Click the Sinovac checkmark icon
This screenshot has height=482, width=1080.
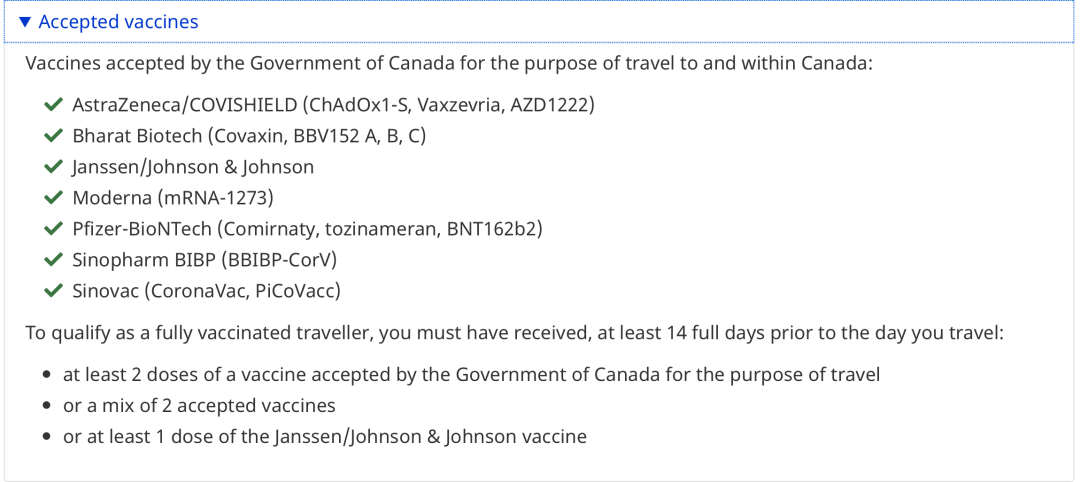click(53, 291)
